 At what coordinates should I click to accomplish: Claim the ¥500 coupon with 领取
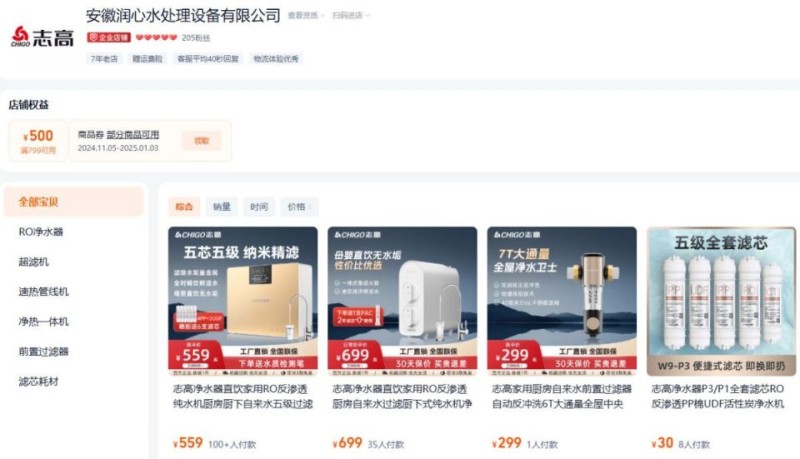(202, 141)
